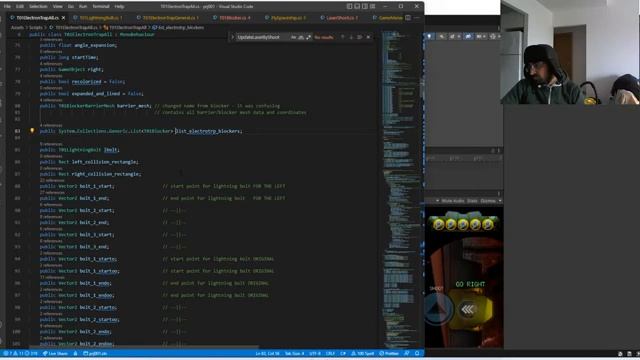640x360 pixels.
Task: Switch to the T01LightningBolt.cs tab
Action: [x=99, y=18]
